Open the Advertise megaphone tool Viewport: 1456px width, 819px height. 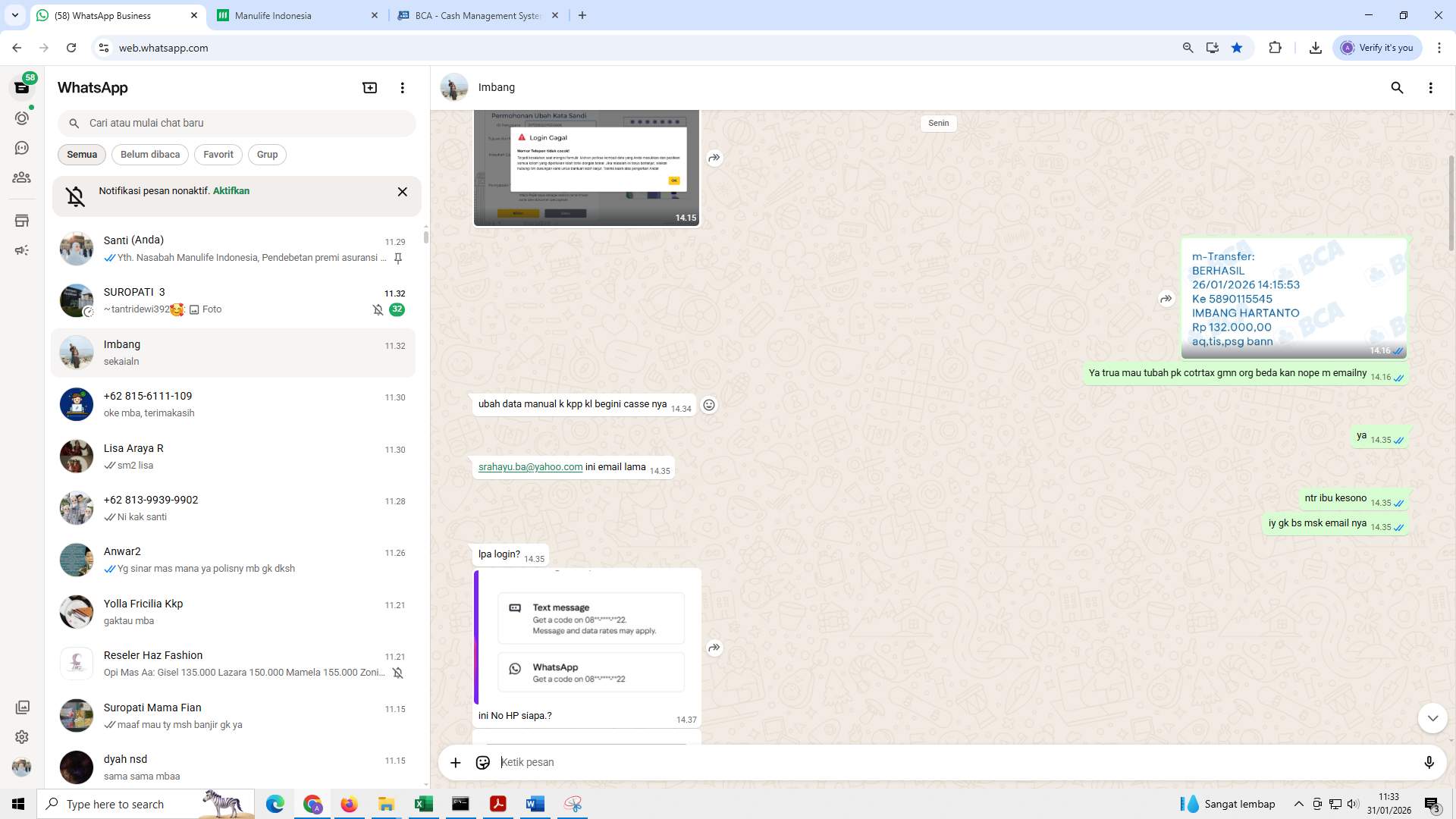point(22,250)
